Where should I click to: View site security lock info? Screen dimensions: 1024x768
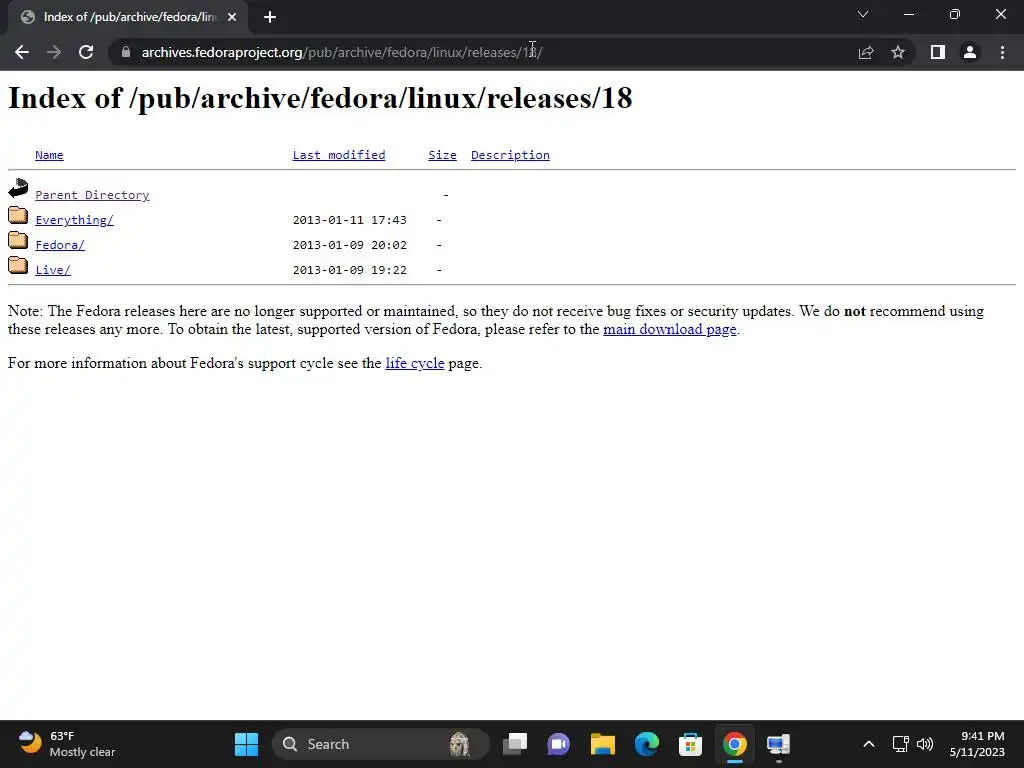pyautogui.click(x=126, y=52)
